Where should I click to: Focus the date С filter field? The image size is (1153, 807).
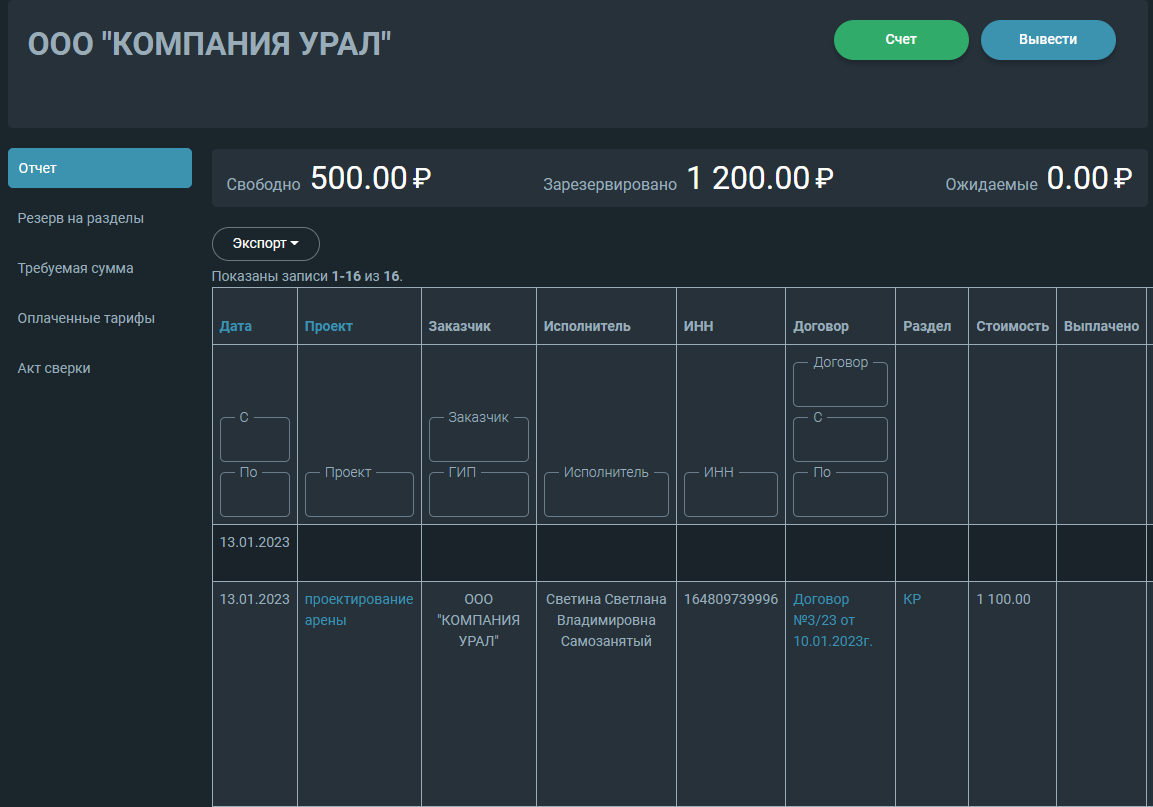coord(254,439)
